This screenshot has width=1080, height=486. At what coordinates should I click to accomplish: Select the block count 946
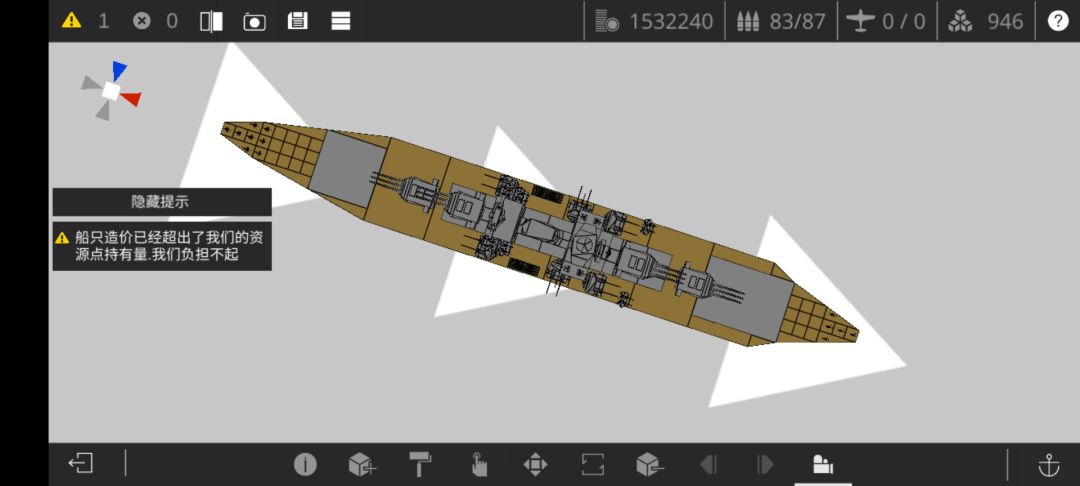[1005, 21]
